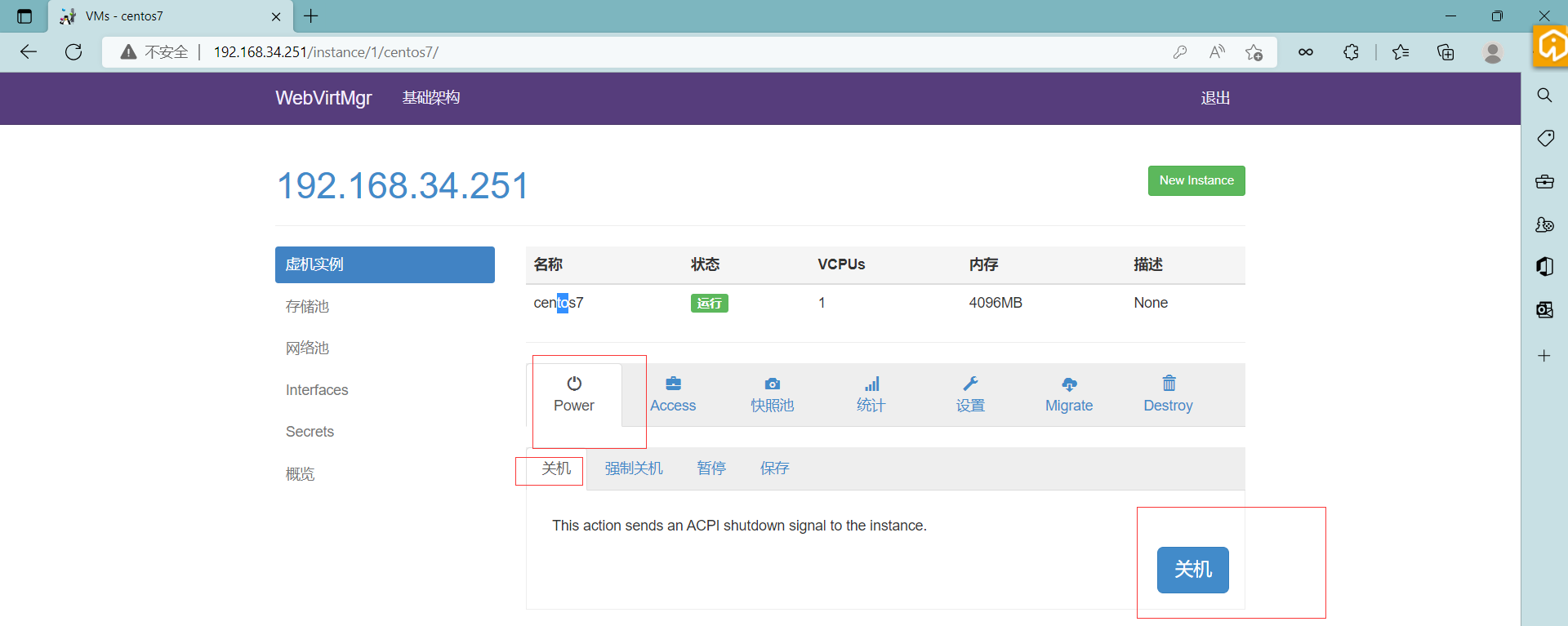This screenshot has height=626, width=1568.
Task: Click the 名称 column header
Action: point(548,264)
